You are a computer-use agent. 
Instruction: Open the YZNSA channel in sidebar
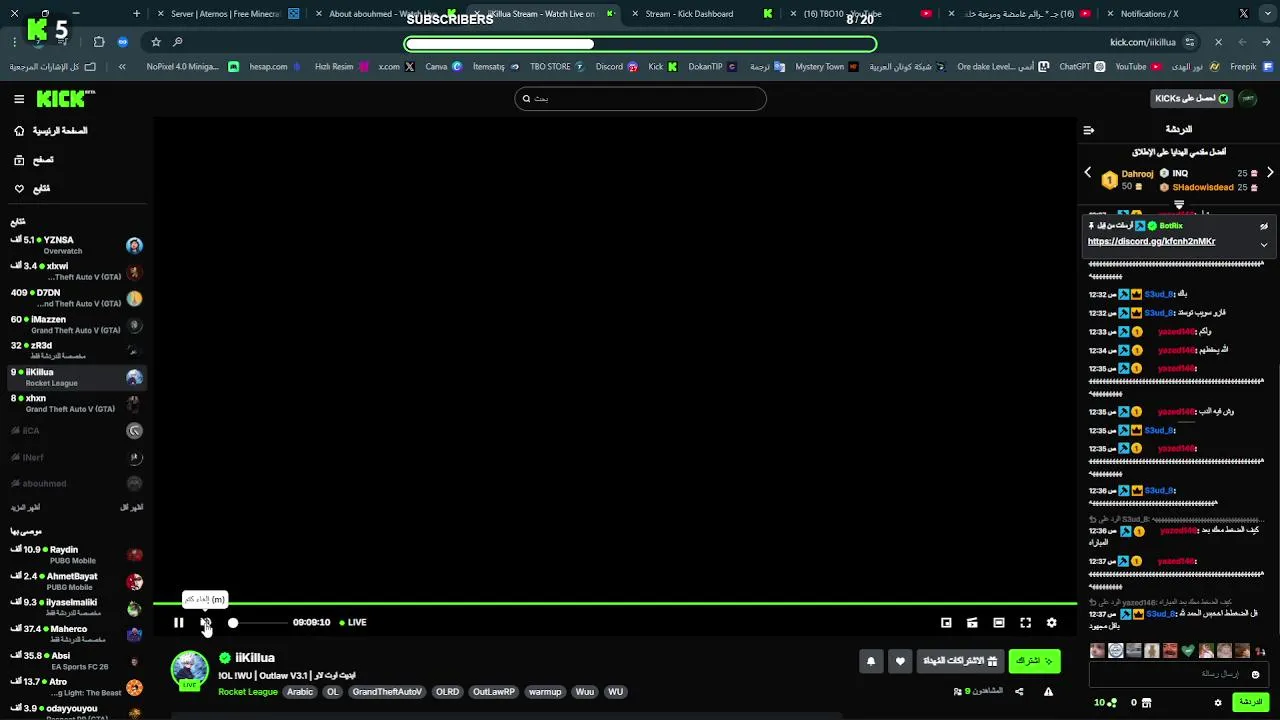click(x=77, y=245)
